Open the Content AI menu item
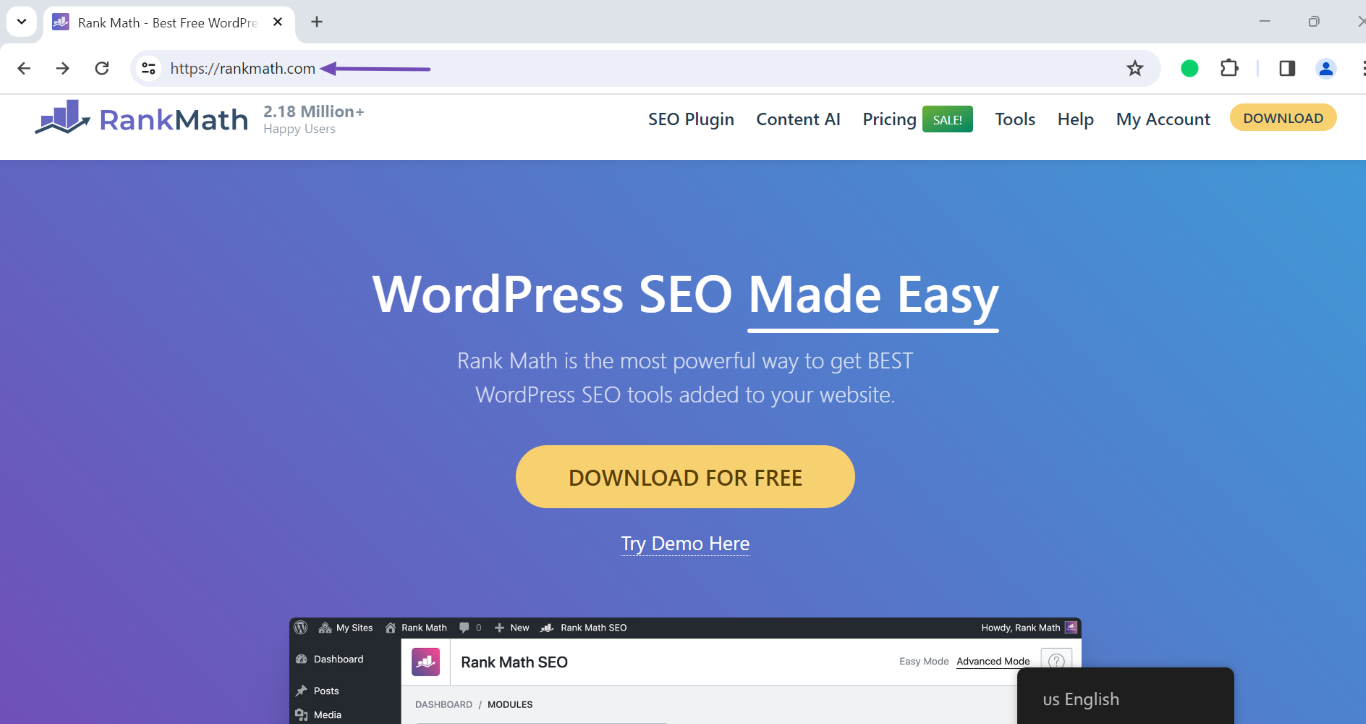The height and width of the screenshot is (724, 1366). [x=798, y=119]
